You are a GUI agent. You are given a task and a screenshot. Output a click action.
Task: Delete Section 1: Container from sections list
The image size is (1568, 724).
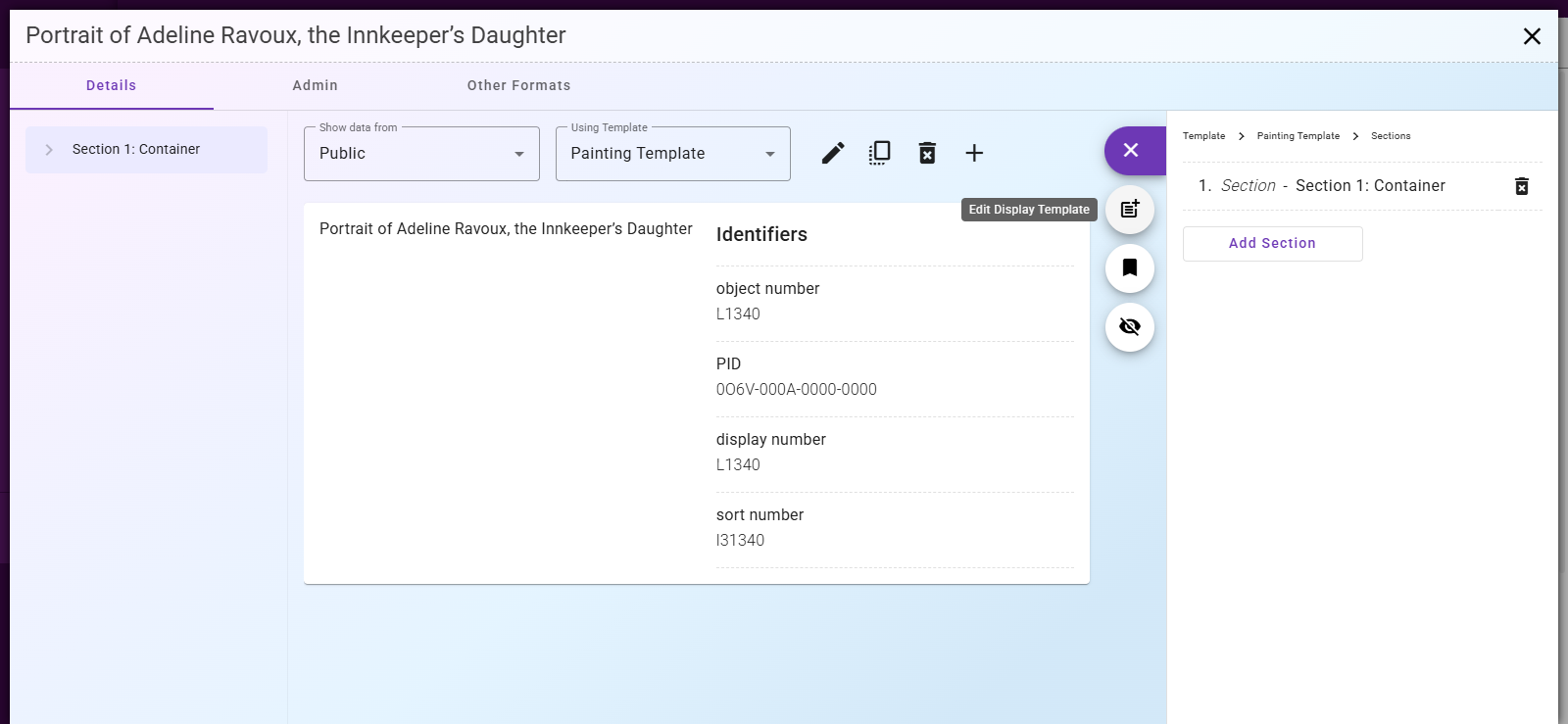[1521, 186]
